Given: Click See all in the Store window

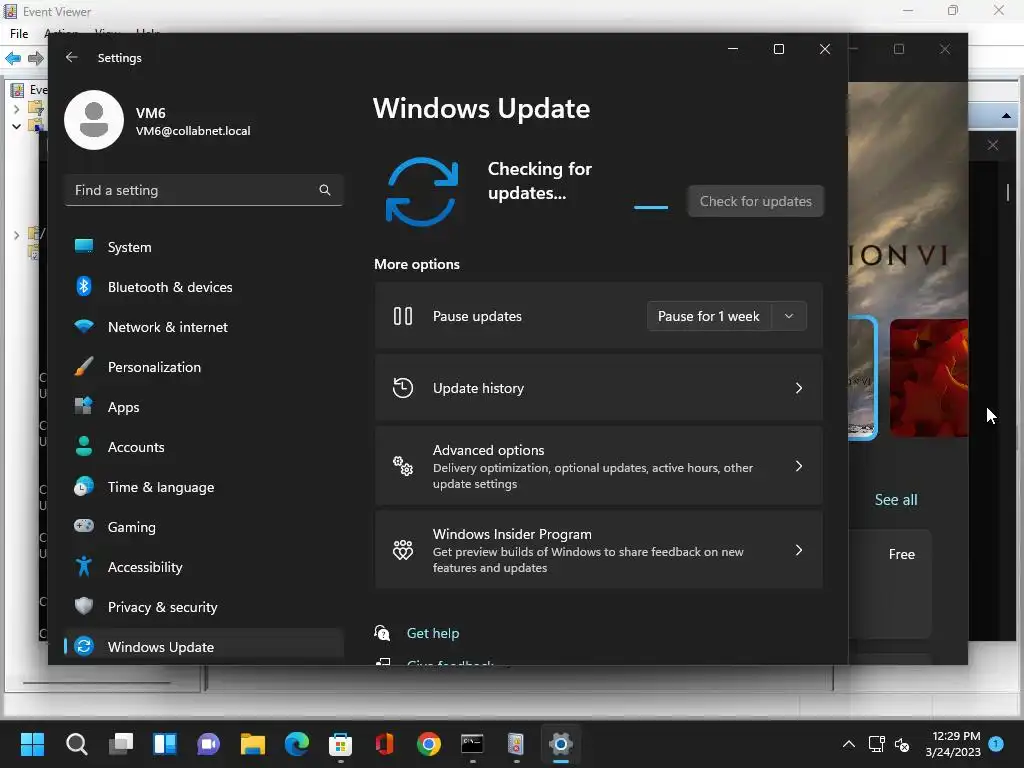Looking at the screenshot, I should (895, 500).
